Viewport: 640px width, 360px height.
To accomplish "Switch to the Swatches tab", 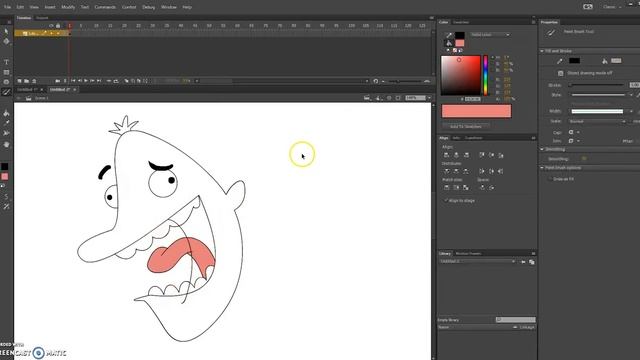I will (461, 22).
